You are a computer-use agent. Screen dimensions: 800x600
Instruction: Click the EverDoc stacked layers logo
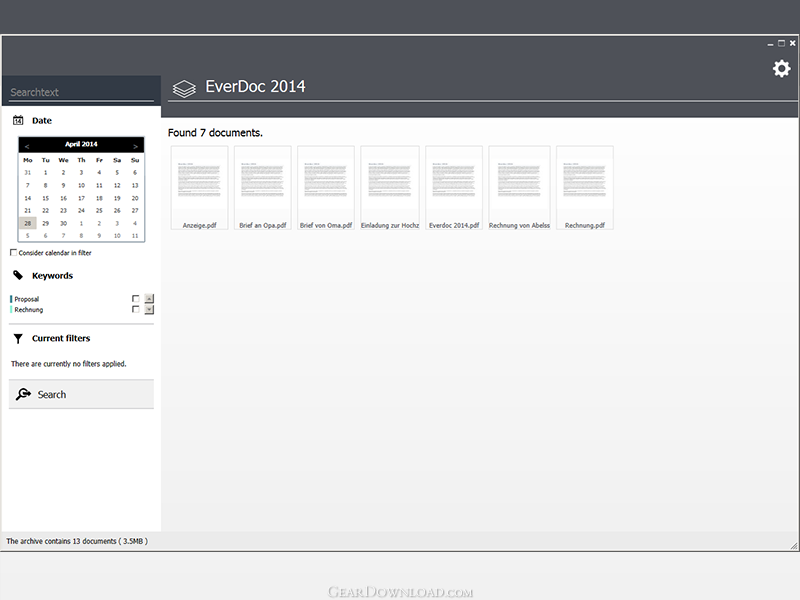click(184, 89)
